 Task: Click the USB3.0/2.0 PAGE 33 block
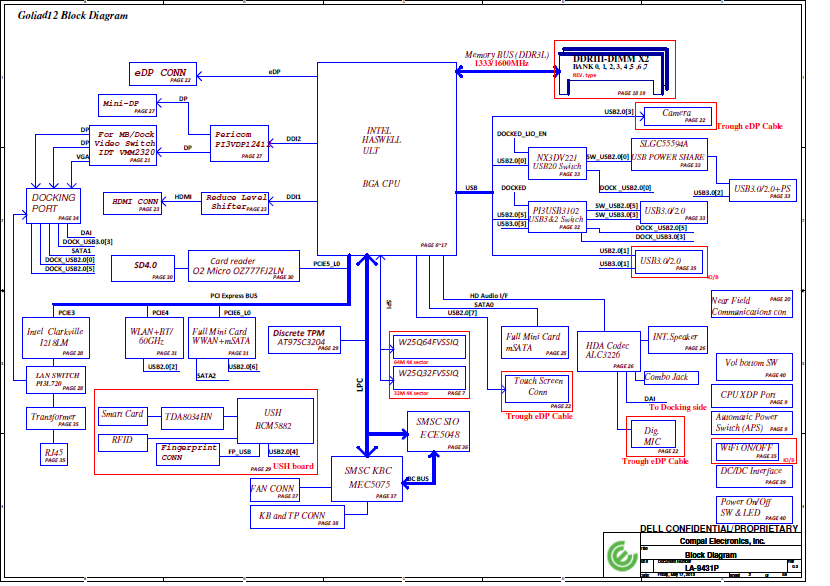pyautogui.click(x=674, y=213)
